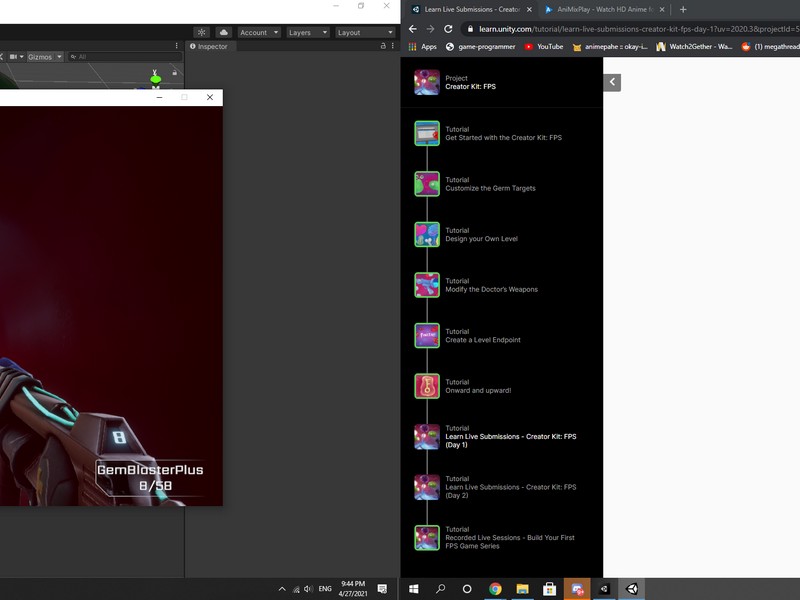Screen dimensions: 800x600
Task: Select the Inspector tab
Action: 208,46
